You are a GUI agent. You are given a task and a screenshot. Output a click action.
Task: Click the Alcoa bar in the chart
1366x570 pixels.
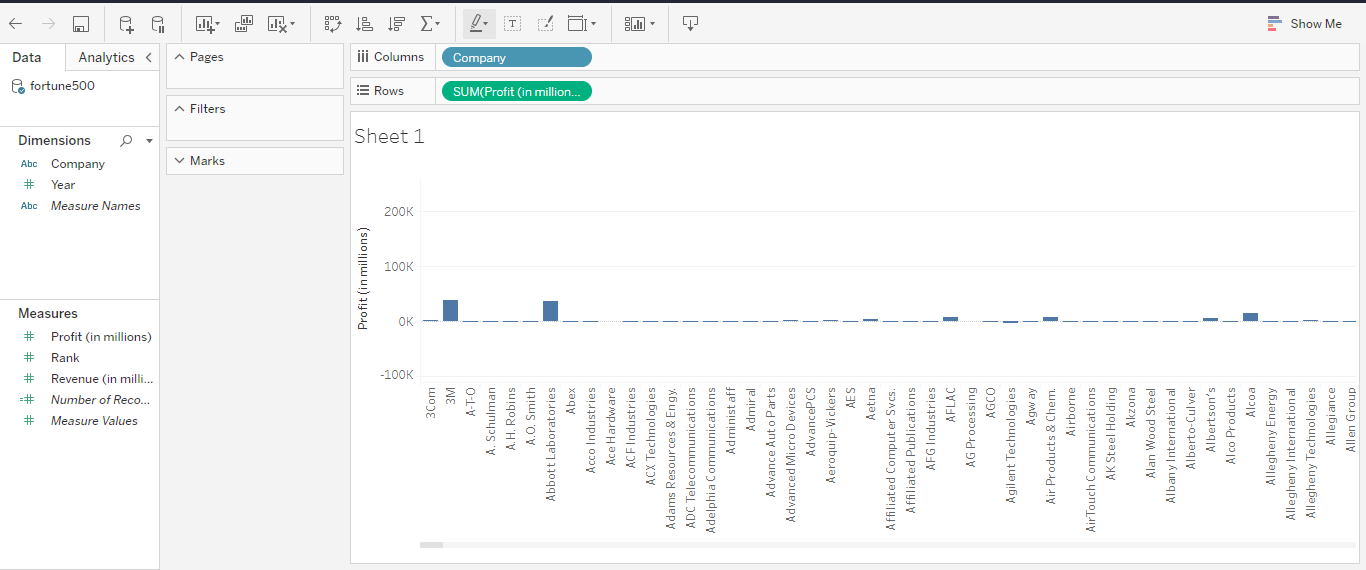click(x=1250, y=317)
